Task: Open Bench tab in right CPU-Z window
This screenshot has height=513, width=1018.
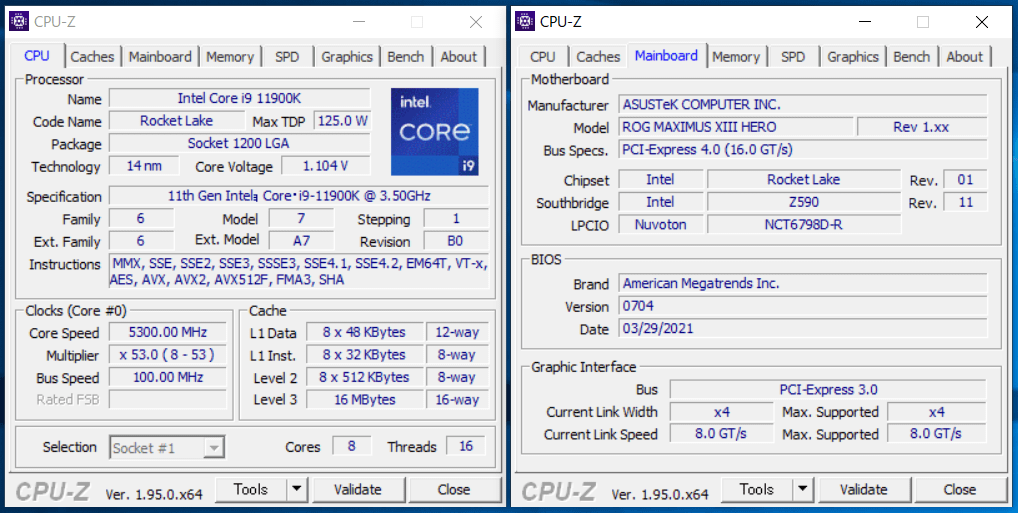Action: [912, 56]
